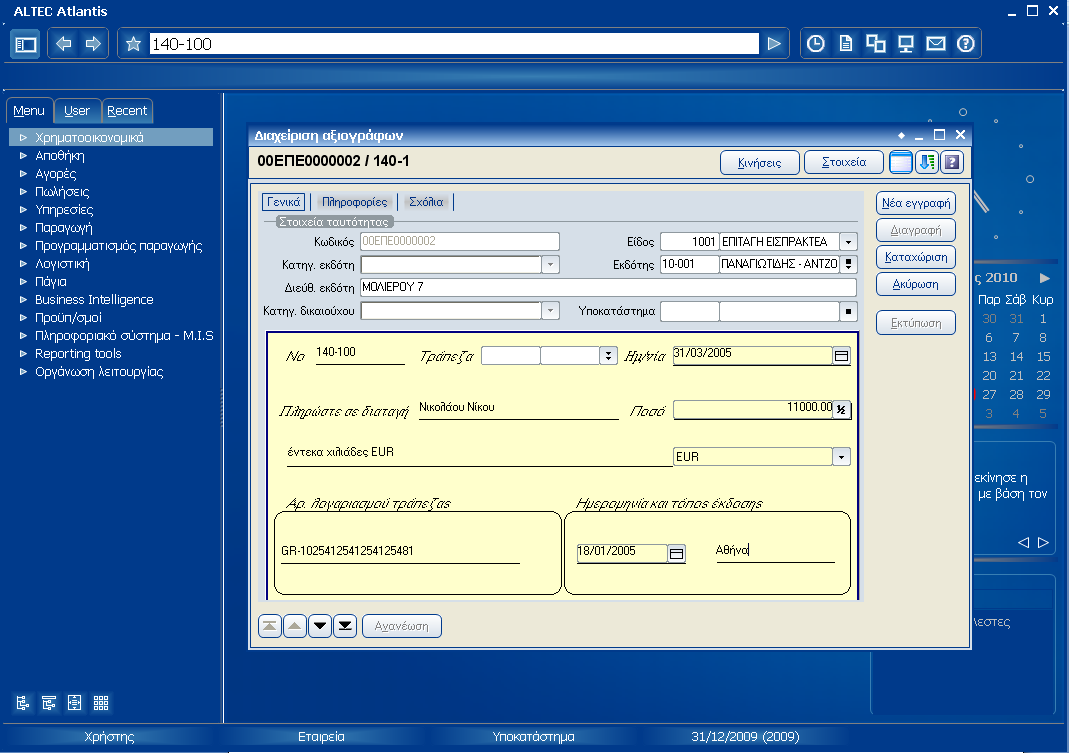
Task: Jump to first record navigation button
Action: 270,625
